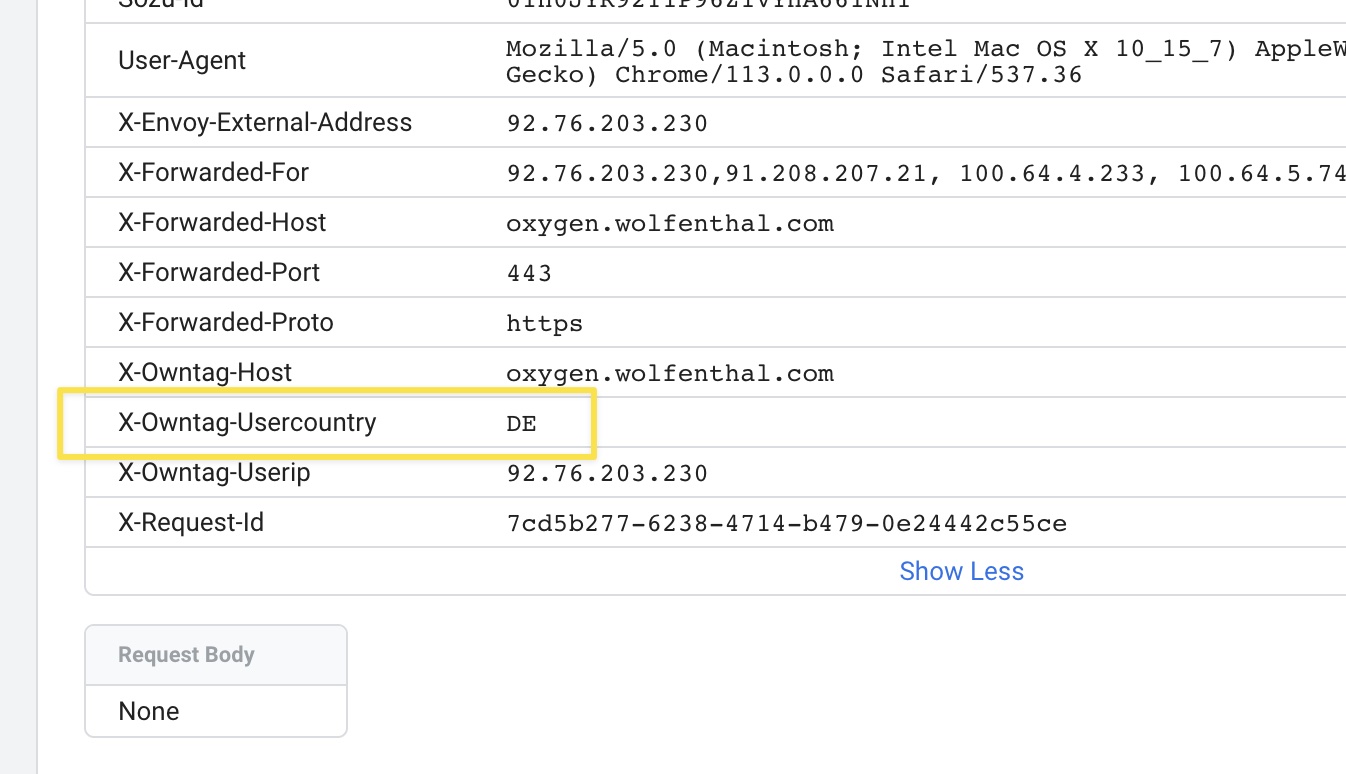
Task: Click the X-Envoy-External-Address label
Action: click(265, 122)
